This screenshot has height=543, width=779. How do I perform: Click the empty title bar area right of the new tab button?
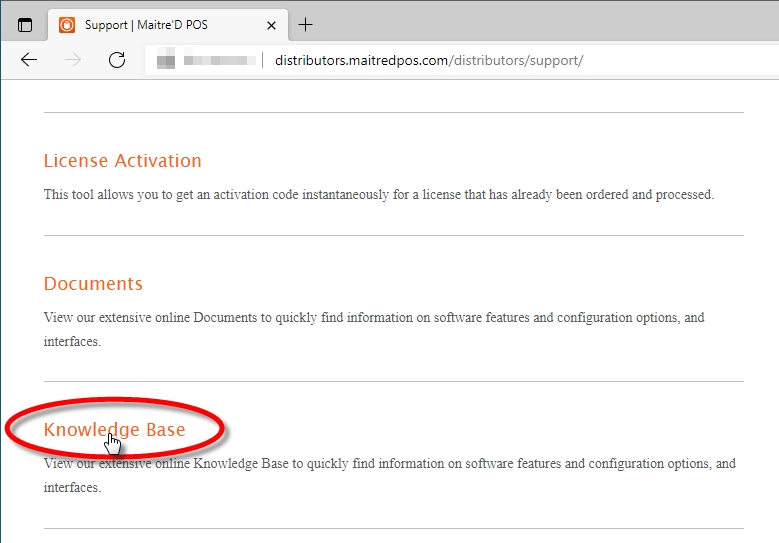[x=550, y=25]
